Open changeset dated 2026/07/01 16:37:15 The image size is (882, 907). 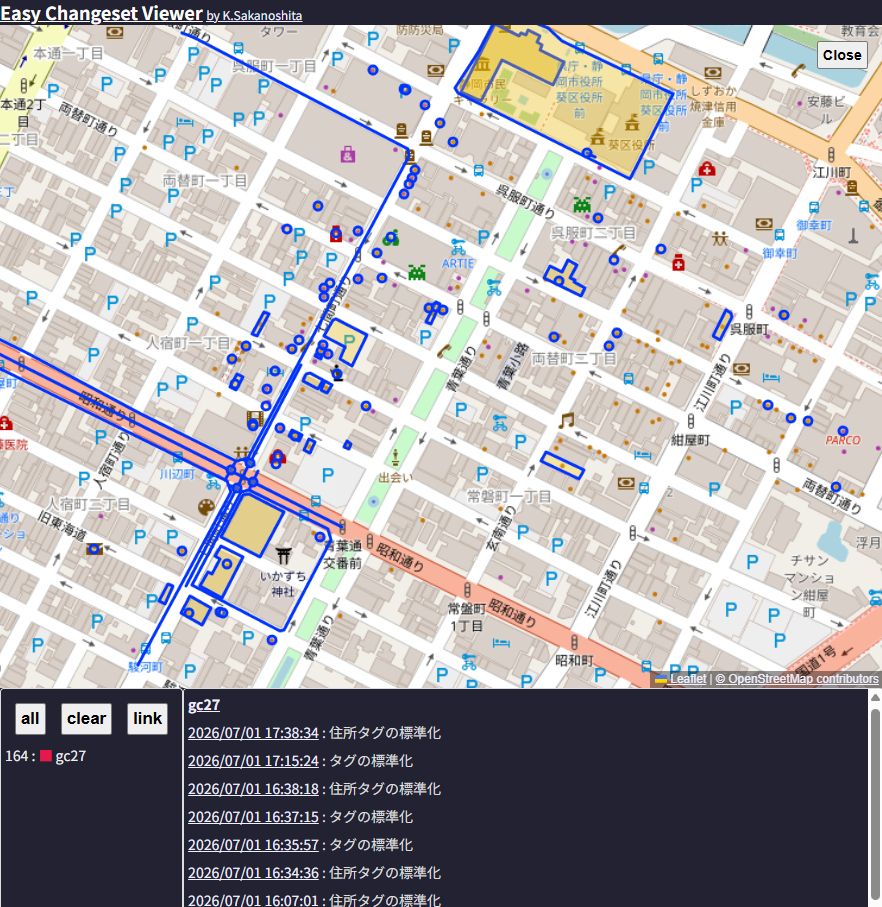click(x=253, y=817)
